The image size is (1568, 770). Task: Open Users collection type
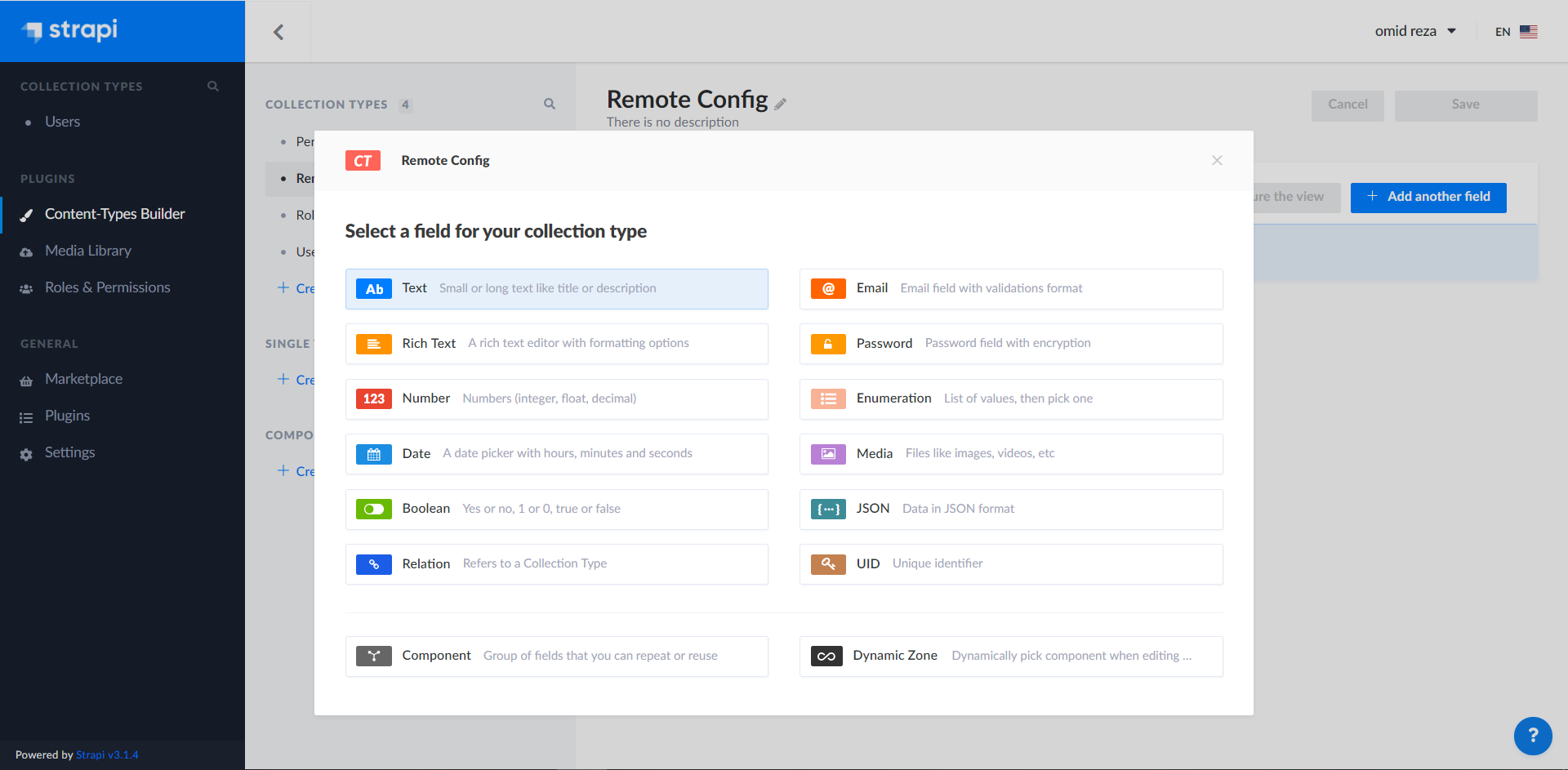[62, 122]
